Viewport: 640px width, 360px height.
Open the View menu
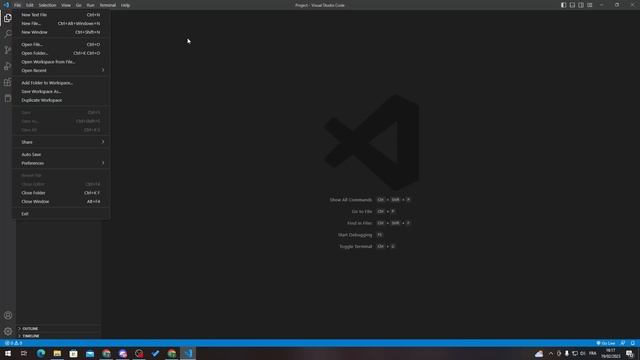(66, 5)
